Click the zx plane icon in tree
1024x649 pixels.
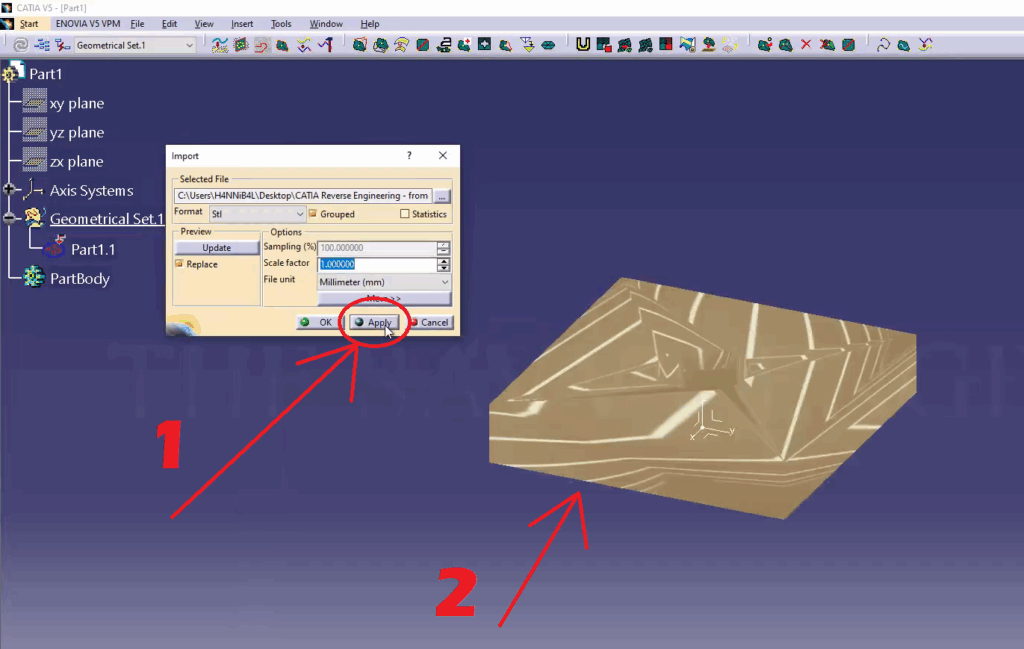point(35,161)
